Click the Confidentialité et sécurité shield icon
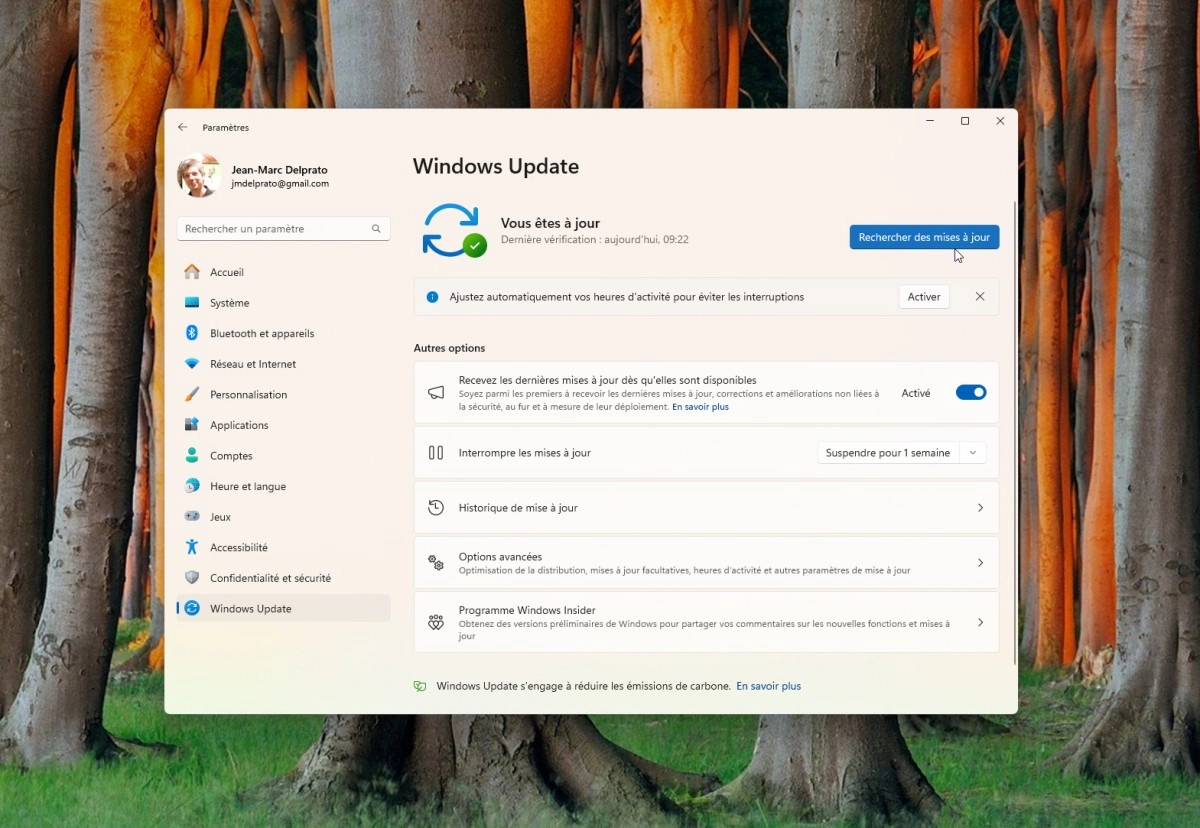1200x828 pixels. [x=192, y=578]
